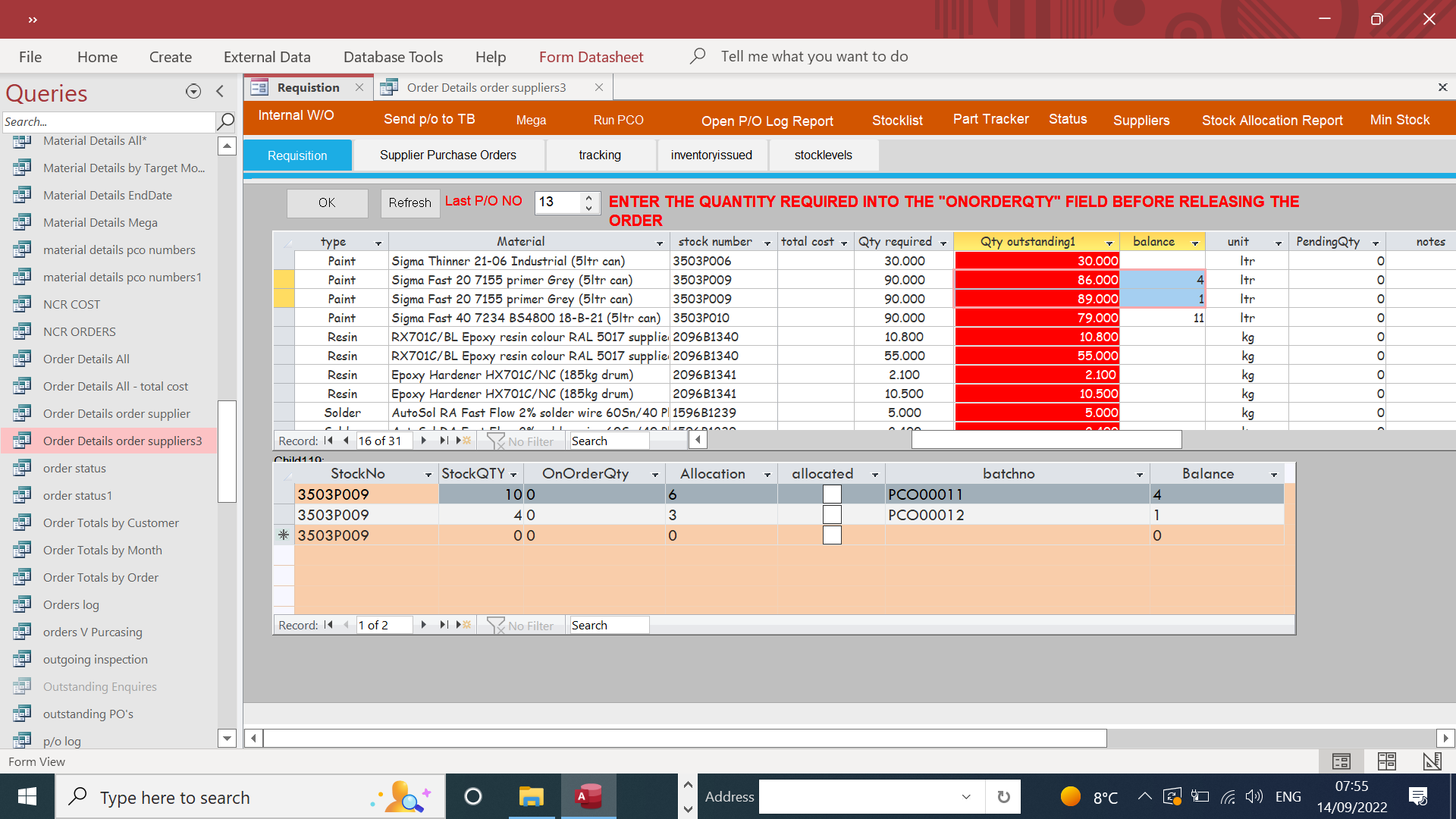
Task: Open Cortana circle on the taskbar
Action: pos(472,797)
